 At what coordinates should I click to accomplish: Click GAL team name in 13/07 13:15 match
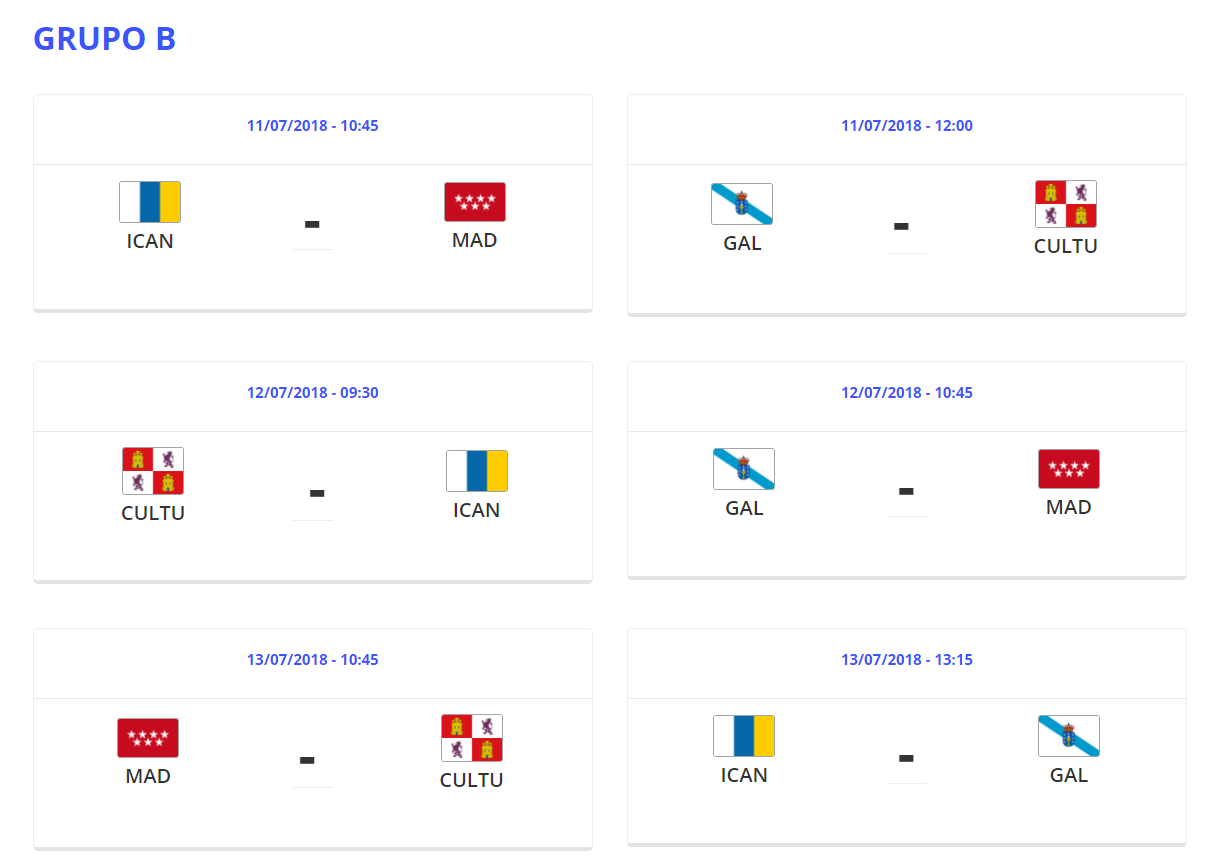click(1069, 775)
